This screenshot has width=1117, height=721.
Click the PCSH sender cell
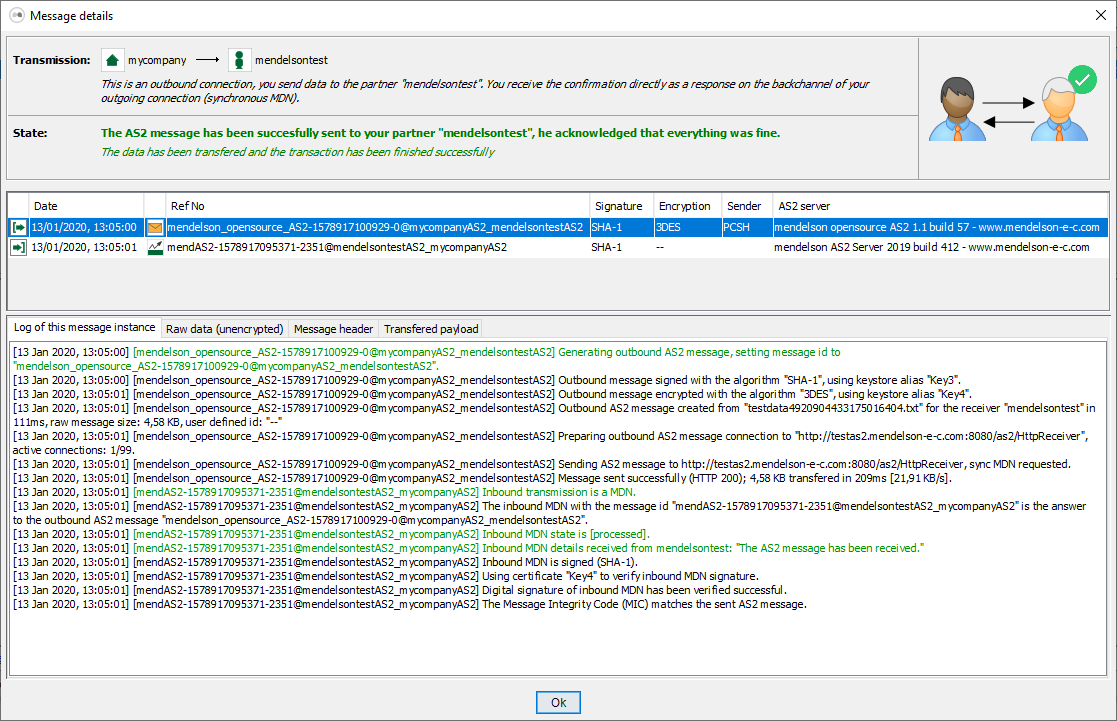coord(747,227)
